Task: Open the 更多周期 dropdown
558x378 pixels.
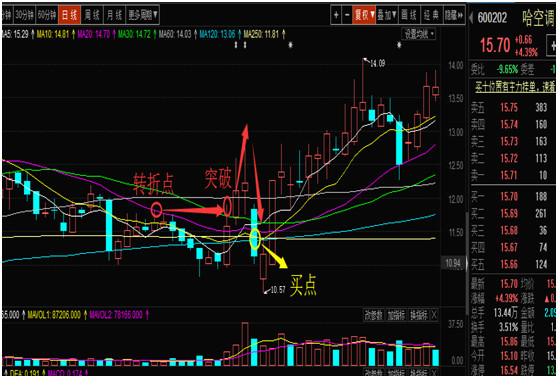Action: pyautogui.click(x=142, y=15)
